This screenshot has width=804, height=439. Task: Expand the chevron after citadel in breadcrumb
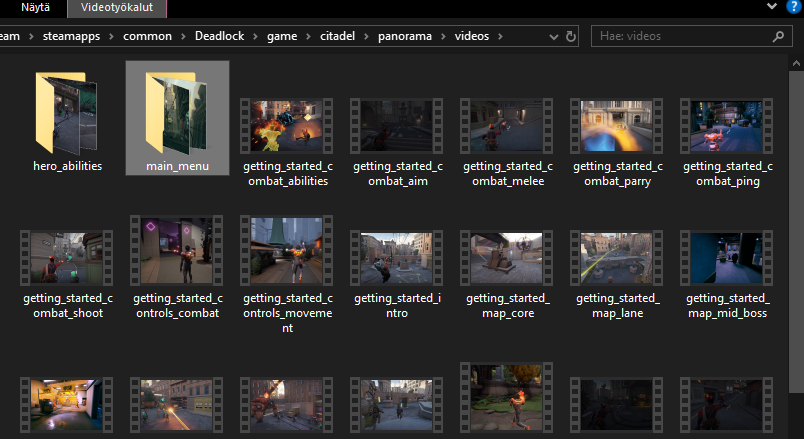tap(367, 36)
